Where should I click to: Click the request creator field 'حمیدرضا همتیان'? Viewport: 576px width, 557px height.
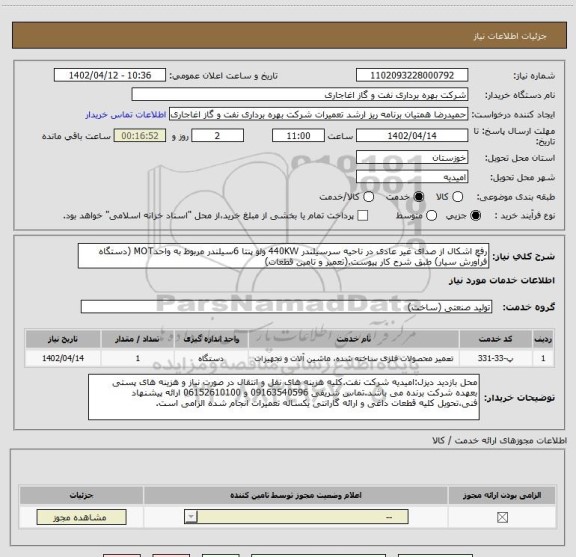pyautogui.click(x=318, y=114)
